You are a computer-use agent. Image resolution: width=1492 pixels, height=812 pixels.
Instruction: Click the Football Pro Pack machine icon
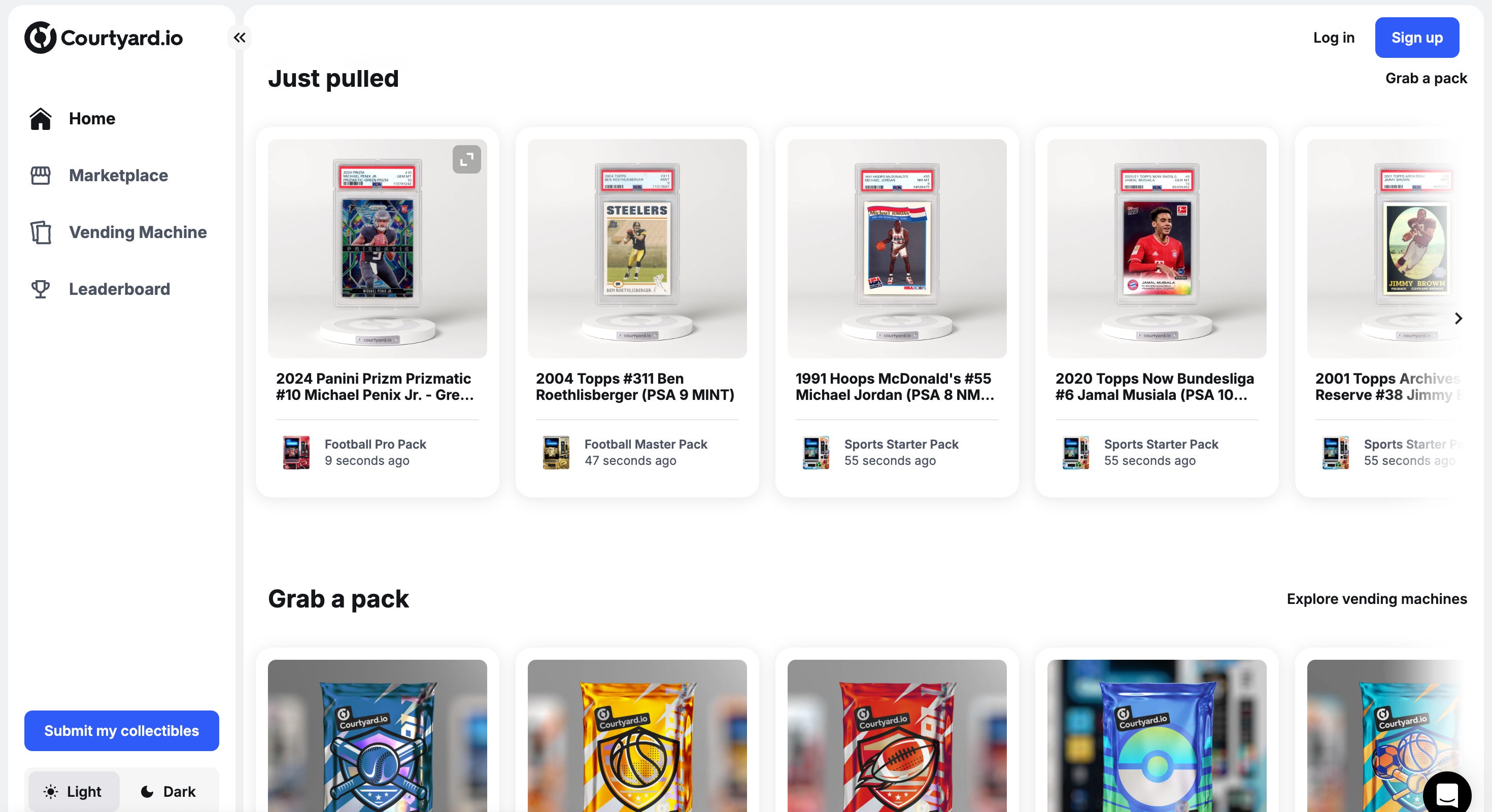pos(296,452)
